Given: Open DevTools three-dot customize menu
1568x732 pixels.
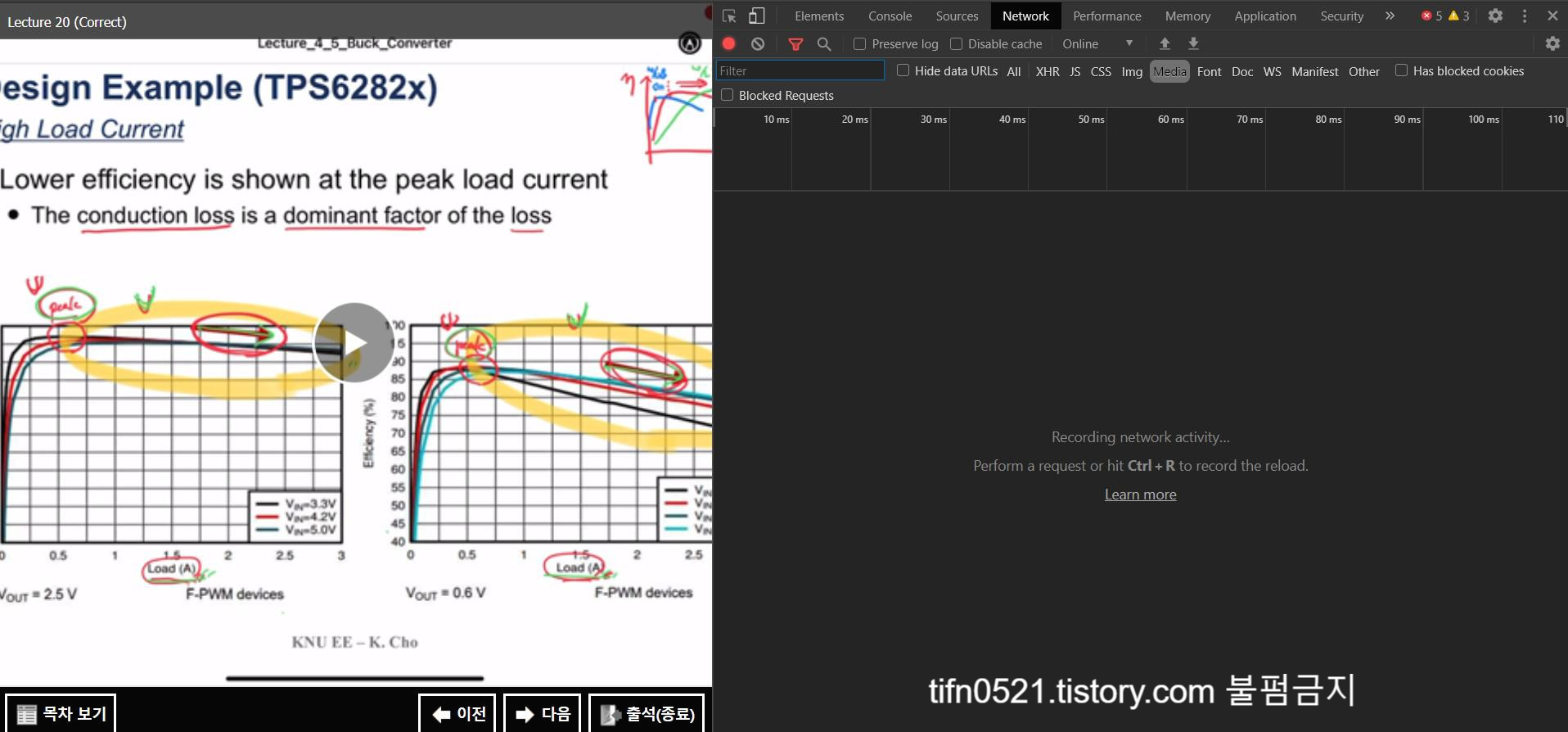Looking at the screenshot, I should click(1524, 16).
